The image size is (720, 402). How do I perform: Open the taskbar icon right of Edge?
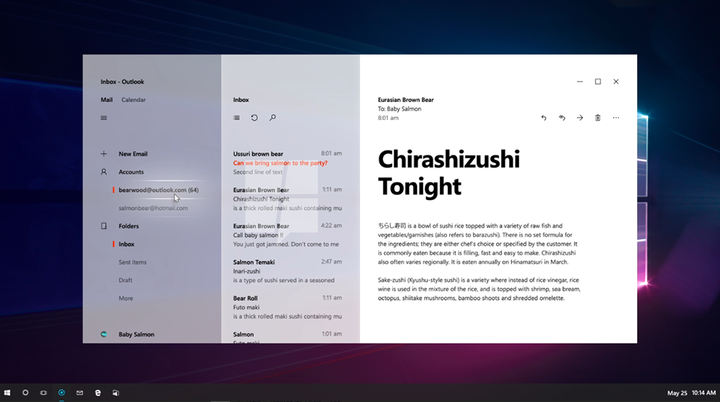tap(116, 393)
